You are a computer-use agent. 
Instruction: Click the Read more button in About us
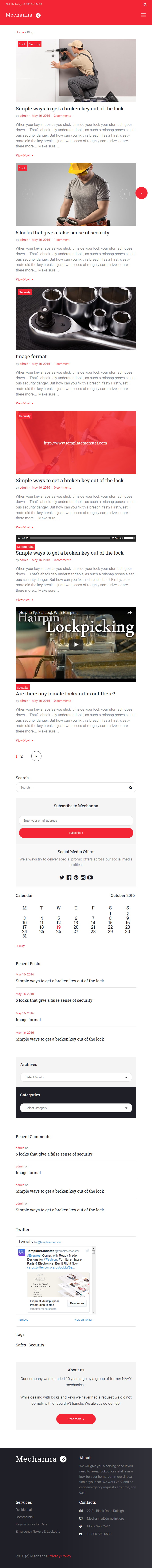[76, 1419]
